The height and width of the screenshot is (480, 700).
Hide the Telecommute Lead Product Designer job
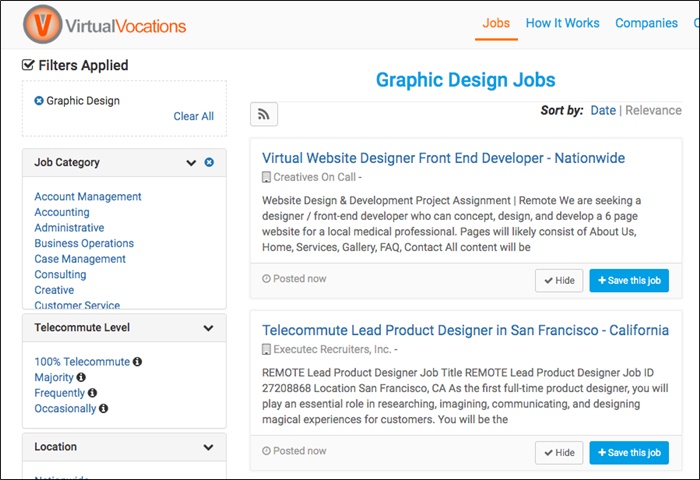pyautogui.click(x=559, y=453)
